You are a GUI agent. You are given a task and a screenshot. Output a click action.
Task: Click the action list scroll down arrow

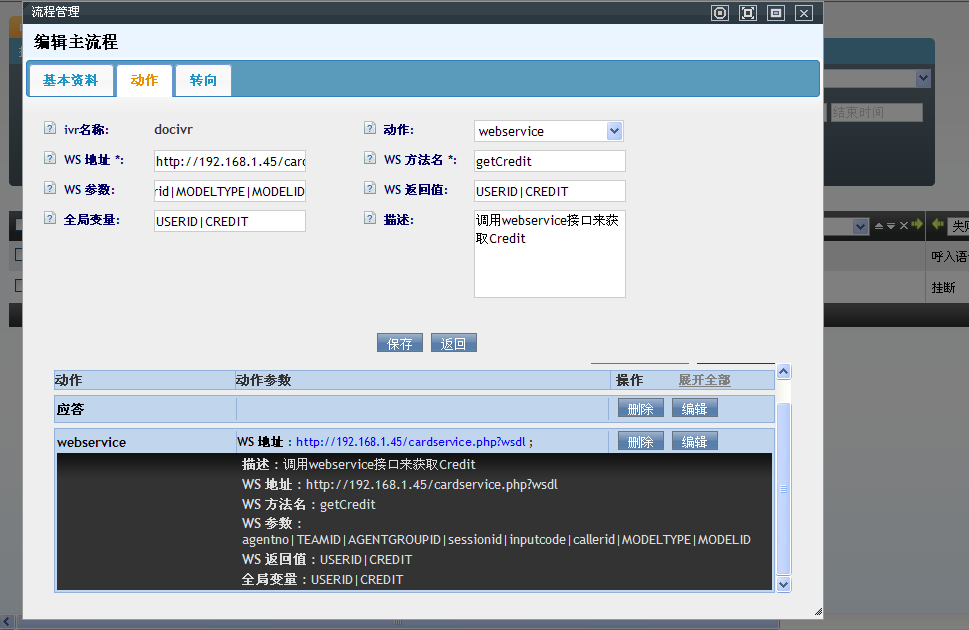[x=784, y=584]
